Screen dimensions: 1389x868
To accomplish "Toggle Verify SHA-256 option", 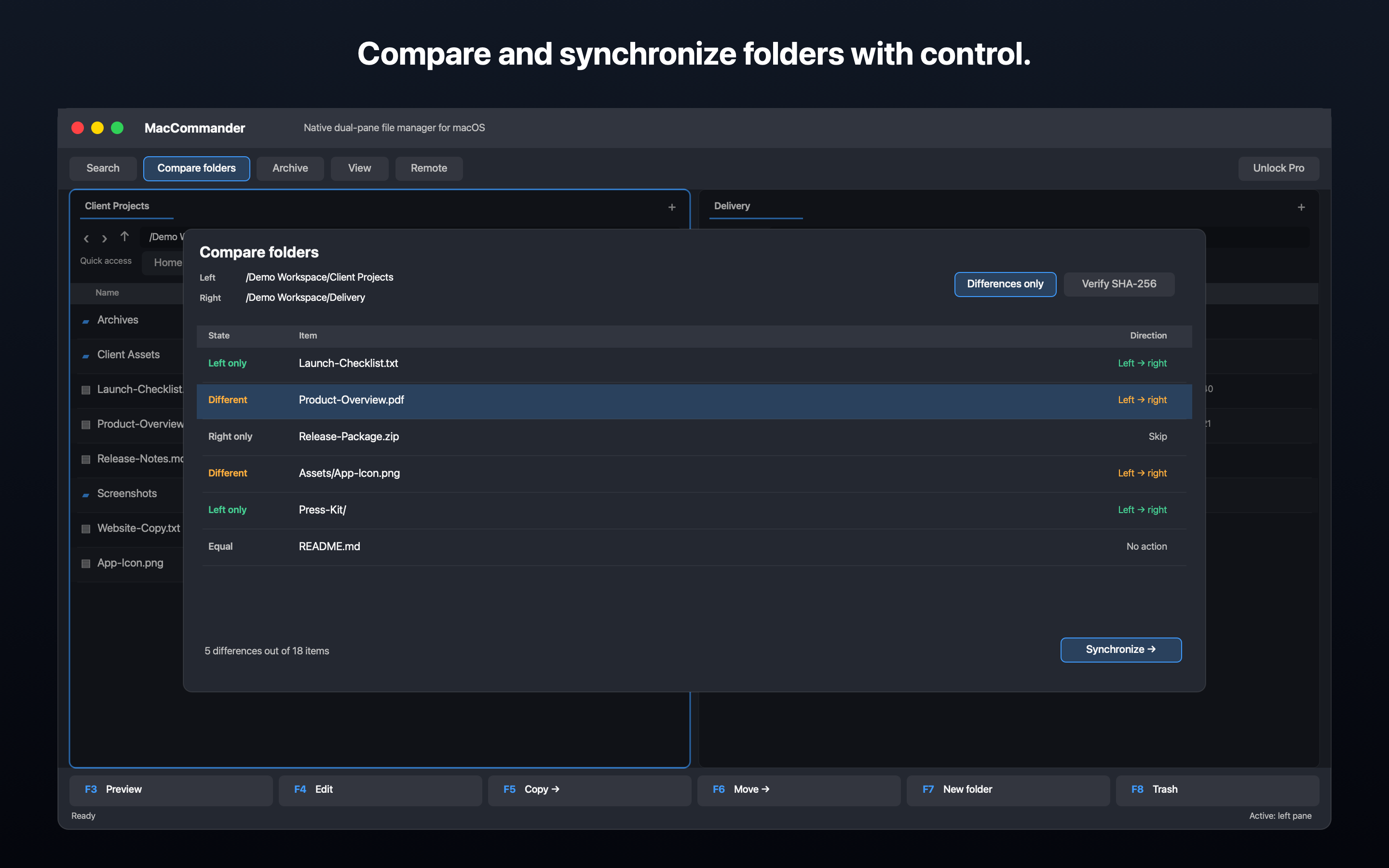I will coord(1118,284).
